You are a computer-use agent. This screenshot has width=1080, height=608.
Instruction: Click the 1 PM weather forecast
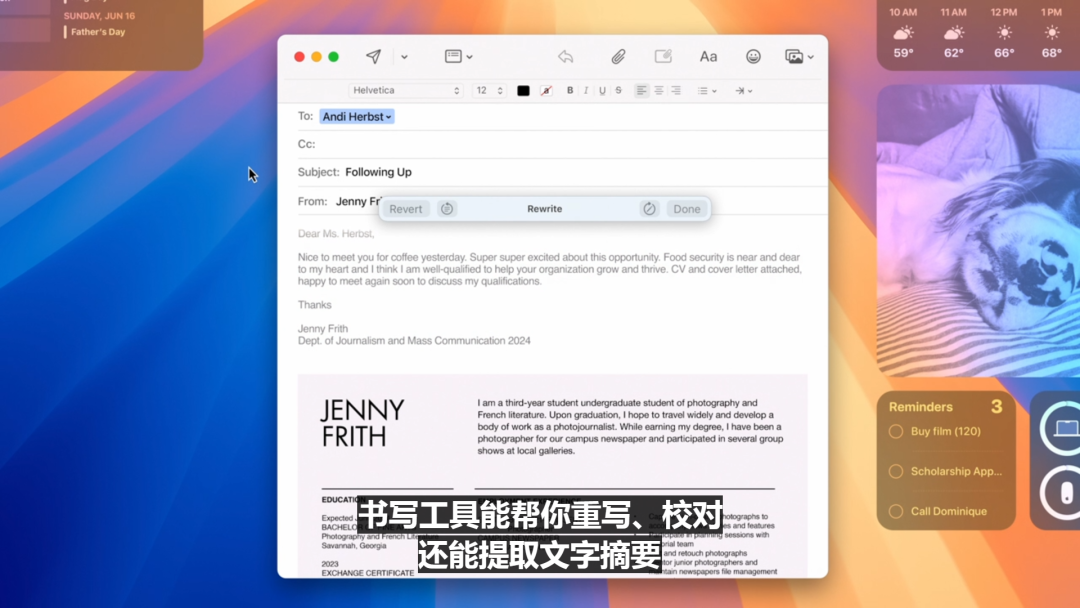tap(1051, 32)
